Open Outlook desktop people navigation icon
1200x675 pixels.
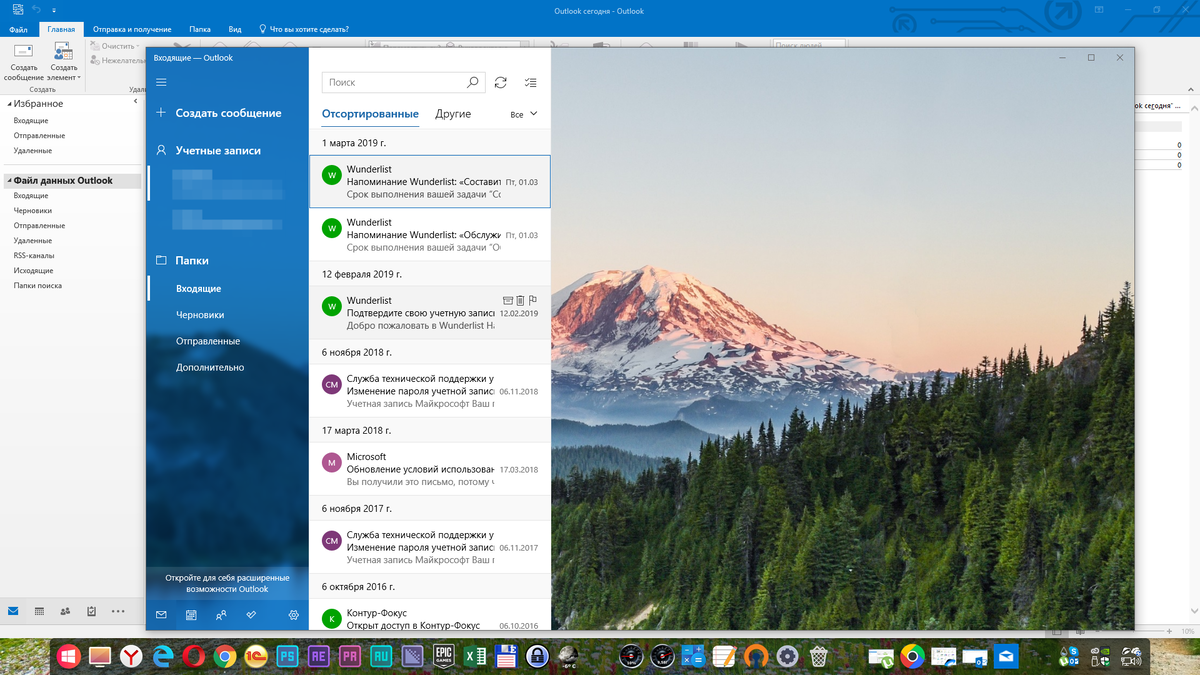pyautogui.click(x=65, y=610)
